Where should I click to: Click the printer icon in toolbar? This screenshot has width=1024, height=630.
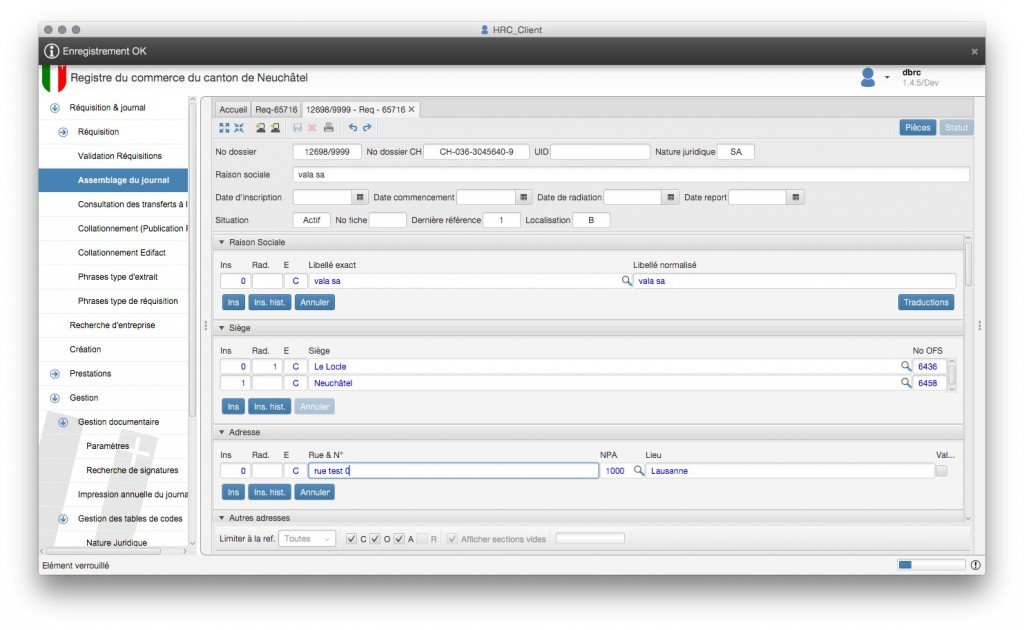(x=328, y=127)
